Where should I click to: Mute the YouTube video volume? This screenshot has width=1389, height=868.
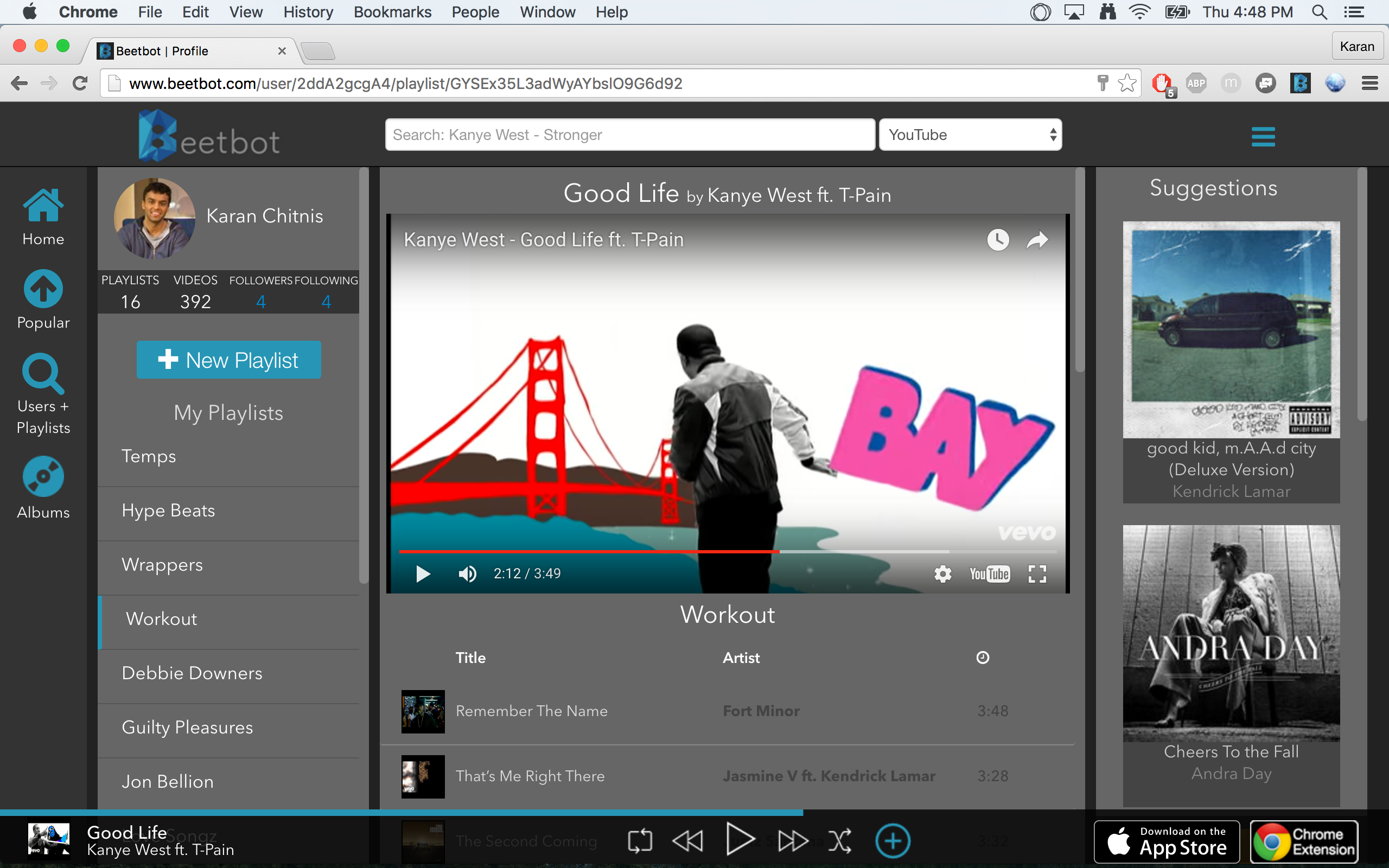(x=467, y=573)
